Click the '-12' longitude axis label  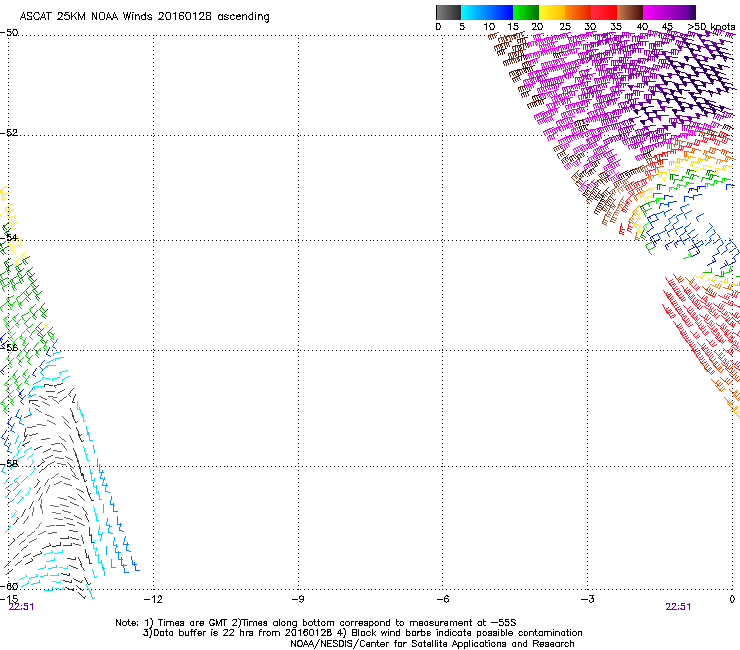click(153, 599)
